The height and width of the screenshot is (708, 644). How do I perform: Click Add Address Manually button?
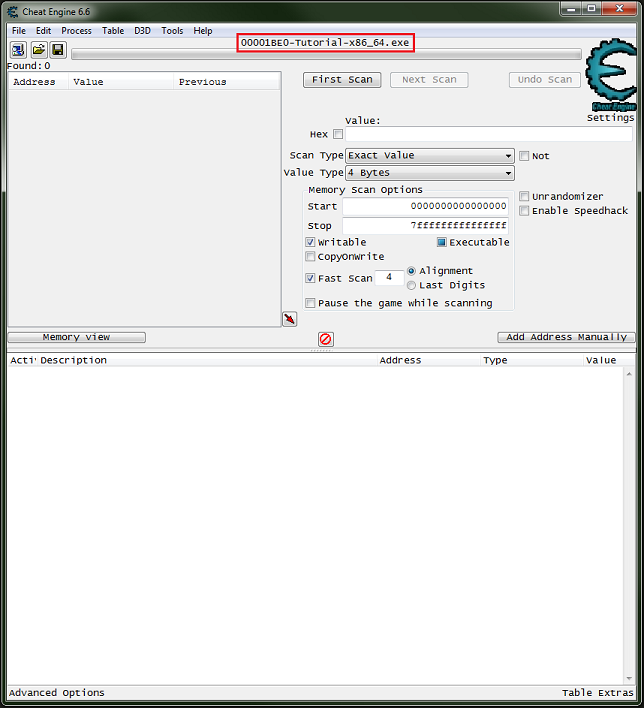[x=566, y=338]
